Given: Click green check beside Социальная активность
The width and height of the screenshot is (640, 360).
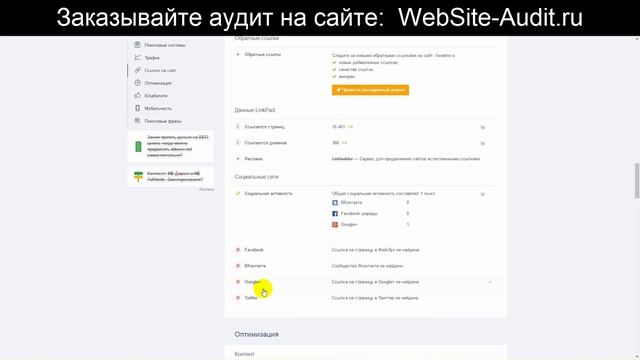Looking at the screenshot, I should [x=238, y=193].
